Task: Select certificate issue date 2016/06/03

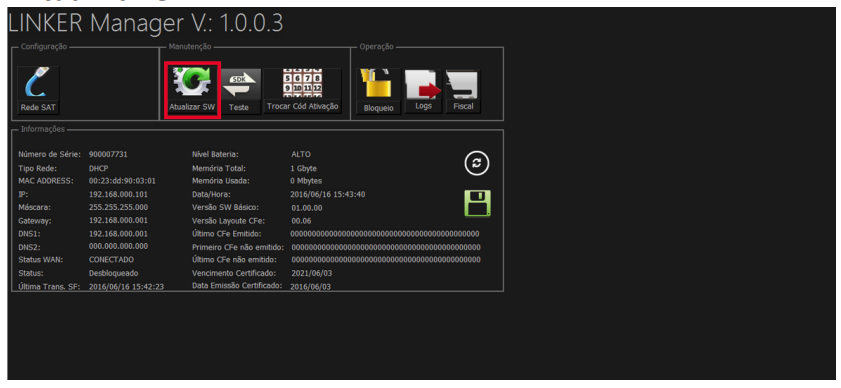Action: (x=311, y=287)
